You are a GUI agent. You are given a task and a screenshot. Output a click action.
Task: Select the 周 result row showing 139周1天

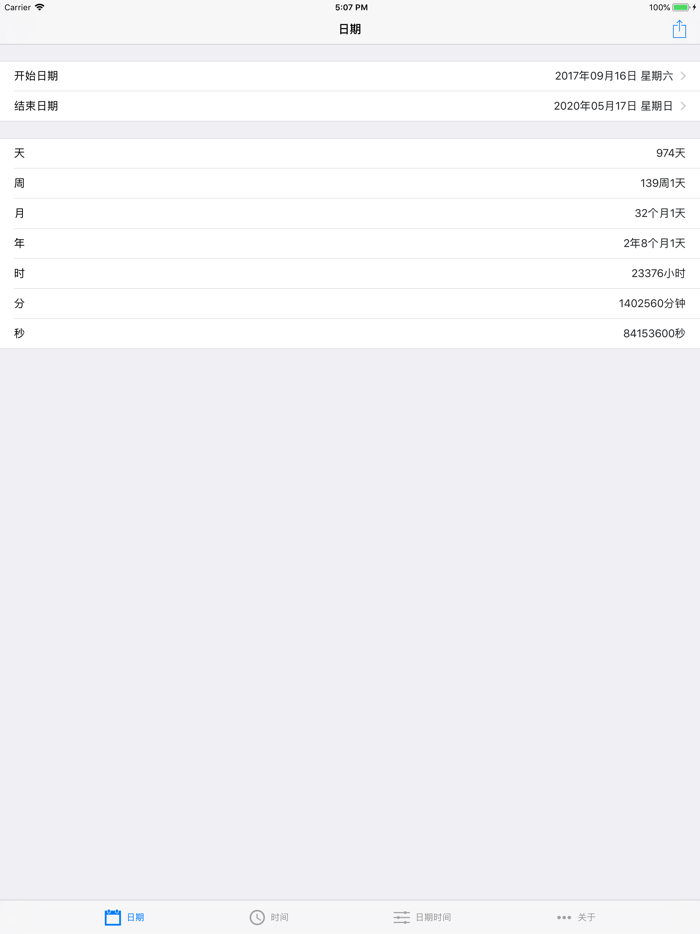click(350, 183)
